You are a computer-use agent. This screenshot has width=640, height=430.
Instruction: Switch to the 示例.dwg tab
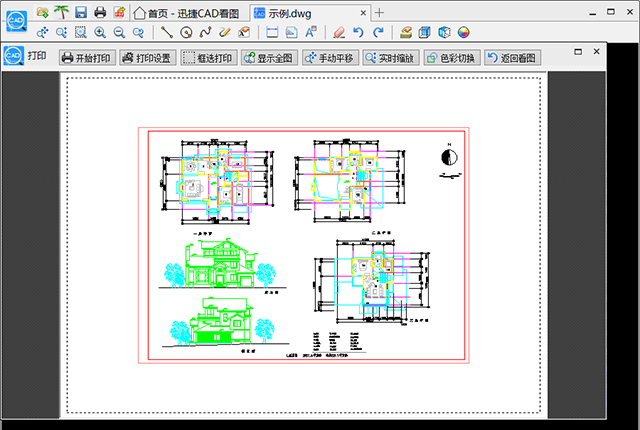point(298,12)
